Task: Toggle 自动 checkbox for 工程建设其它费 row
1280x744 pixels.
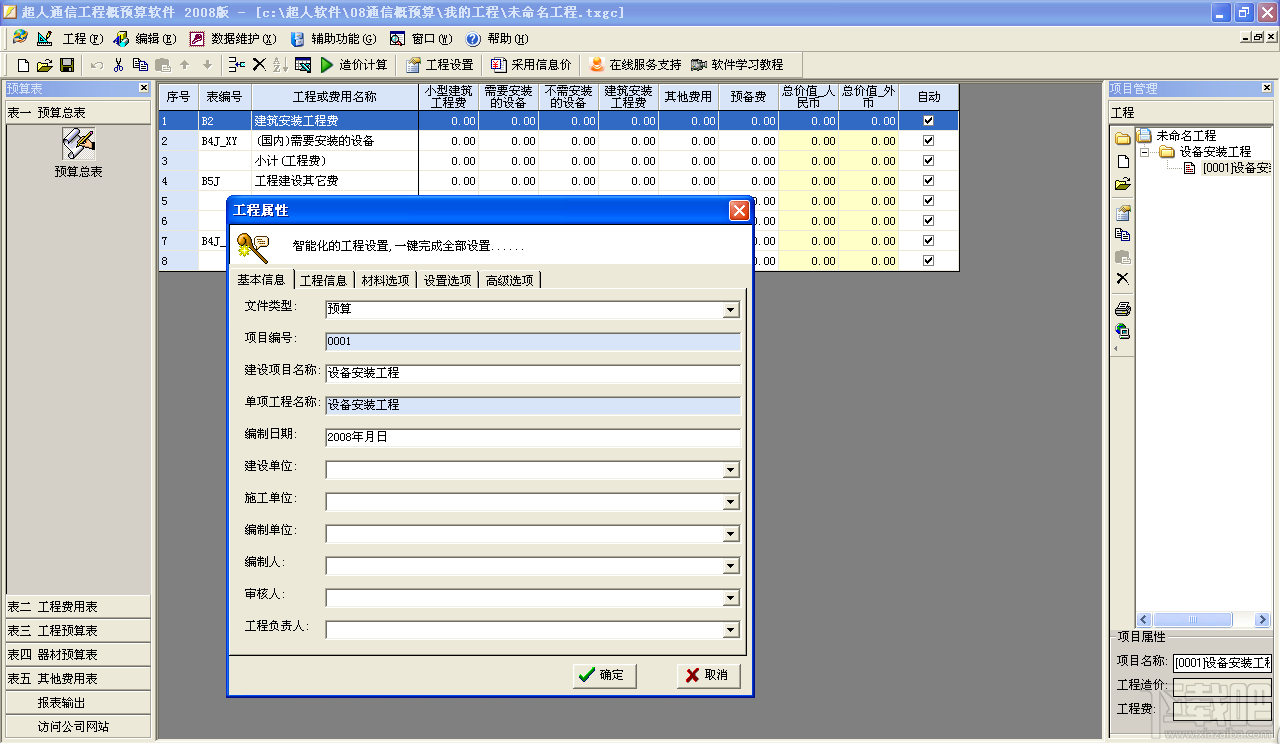Action: (928, 181)
